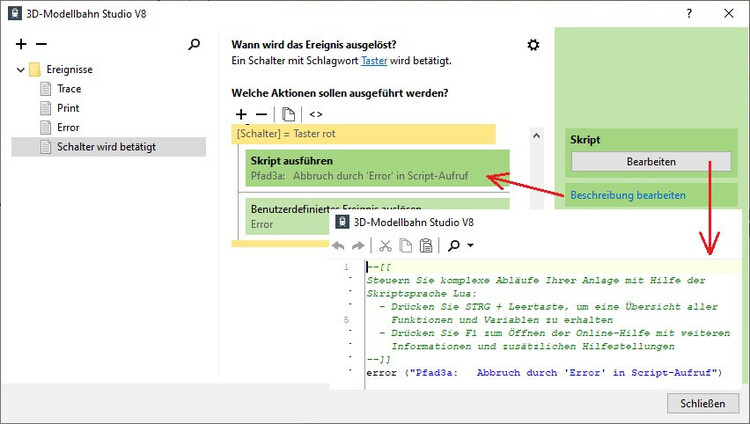Collapse the Ereignisse folder
This screenshot has width=750, height=424.
pos(21,70)
